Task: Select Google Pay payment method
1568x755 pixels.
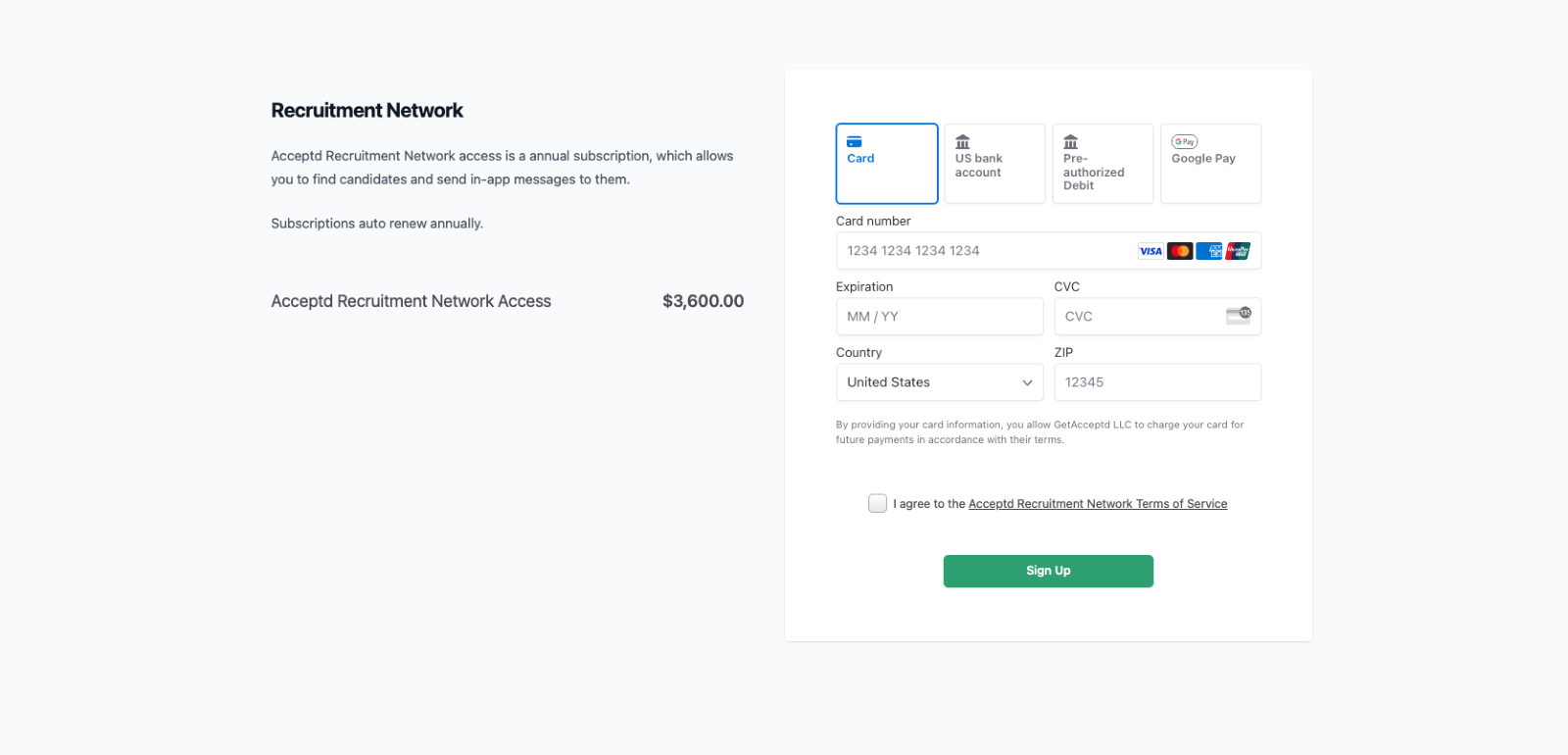Action: [x=1210, y=164]
